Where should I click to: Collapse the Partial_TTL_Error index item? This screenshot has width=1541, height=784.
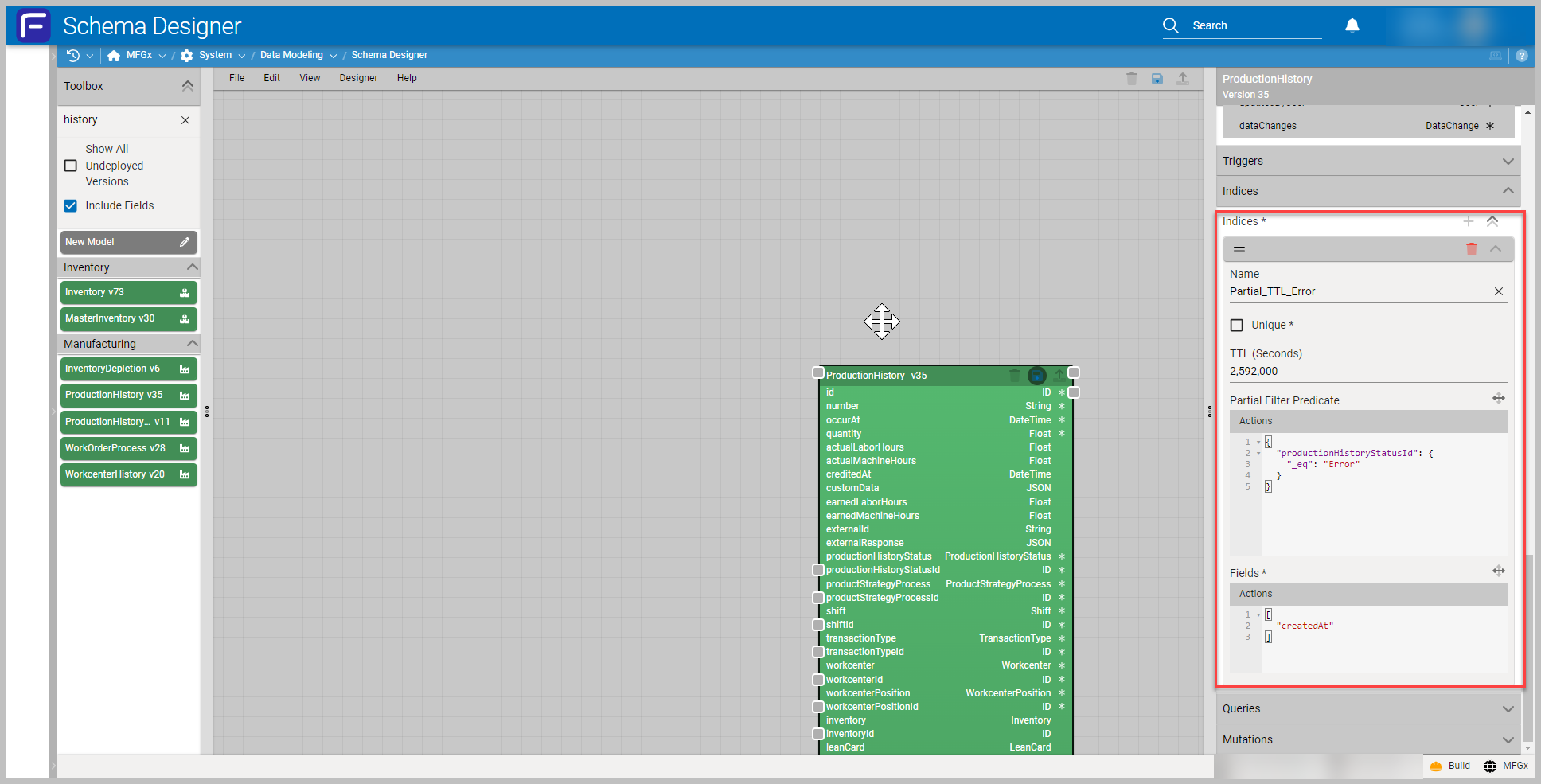click(1496, 249)
